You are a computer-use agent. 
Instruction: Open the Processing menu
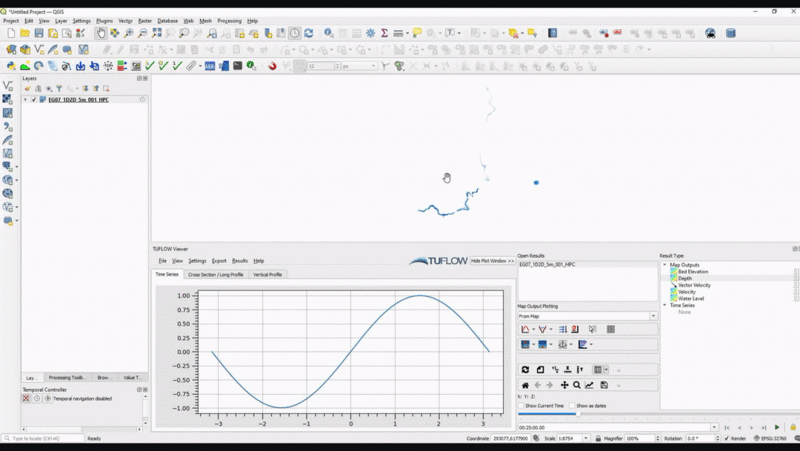[229, 21]
